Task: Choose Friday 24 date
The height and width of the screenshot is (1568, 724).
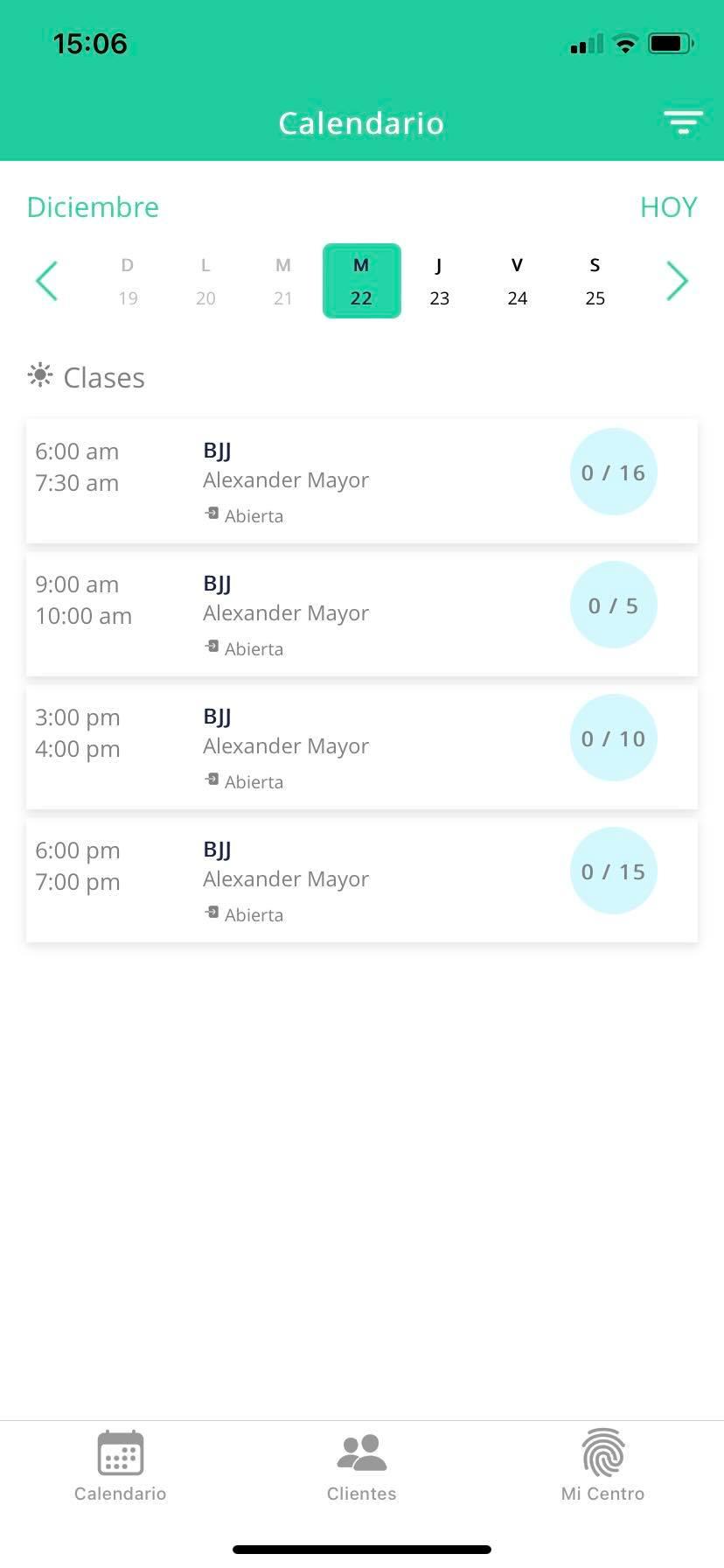Action: click(x=517, y=281)
